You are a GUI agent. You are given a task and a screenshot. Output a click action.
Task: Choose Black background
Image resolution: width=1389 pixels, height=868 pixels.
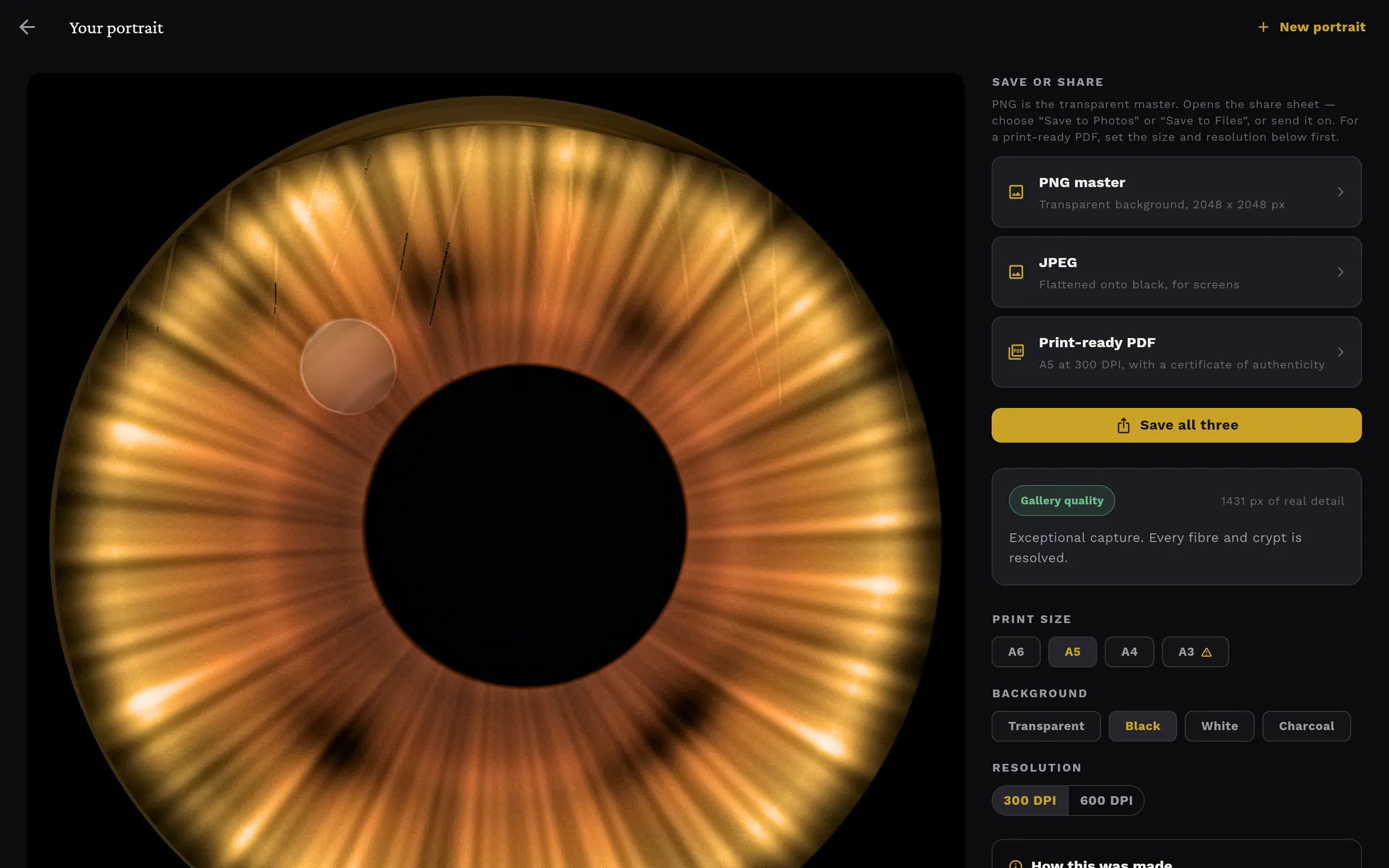[1142, 726]
